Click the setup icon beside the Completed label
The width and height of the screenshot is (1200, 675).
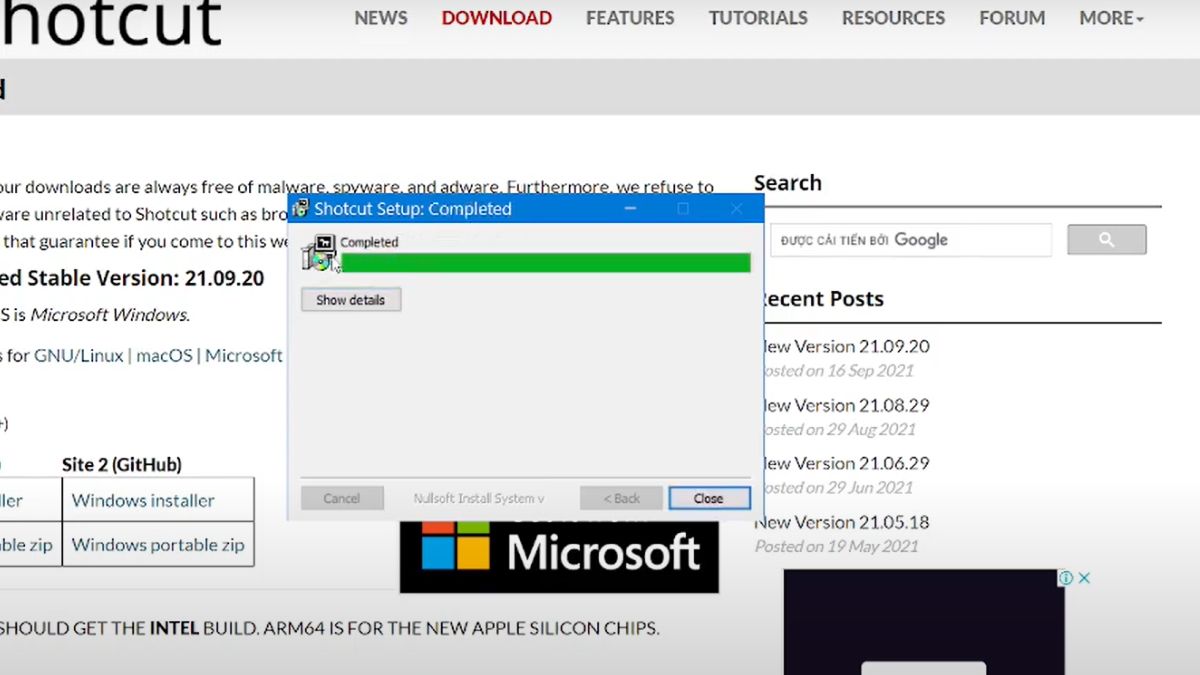coord(320,252)
